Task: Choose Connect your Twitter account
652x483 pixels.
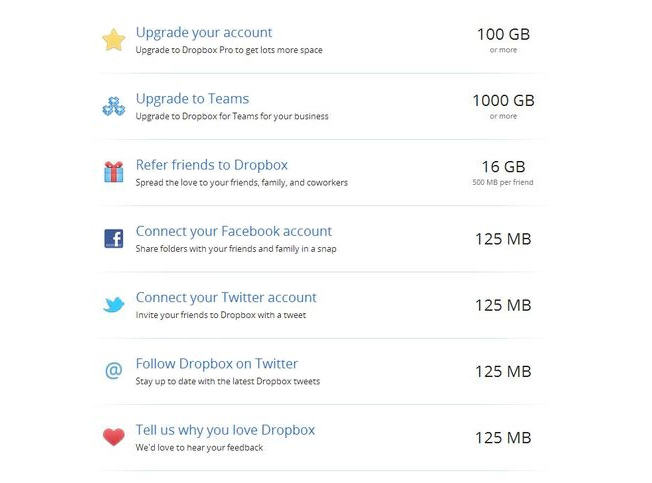Action: (226, 298)
